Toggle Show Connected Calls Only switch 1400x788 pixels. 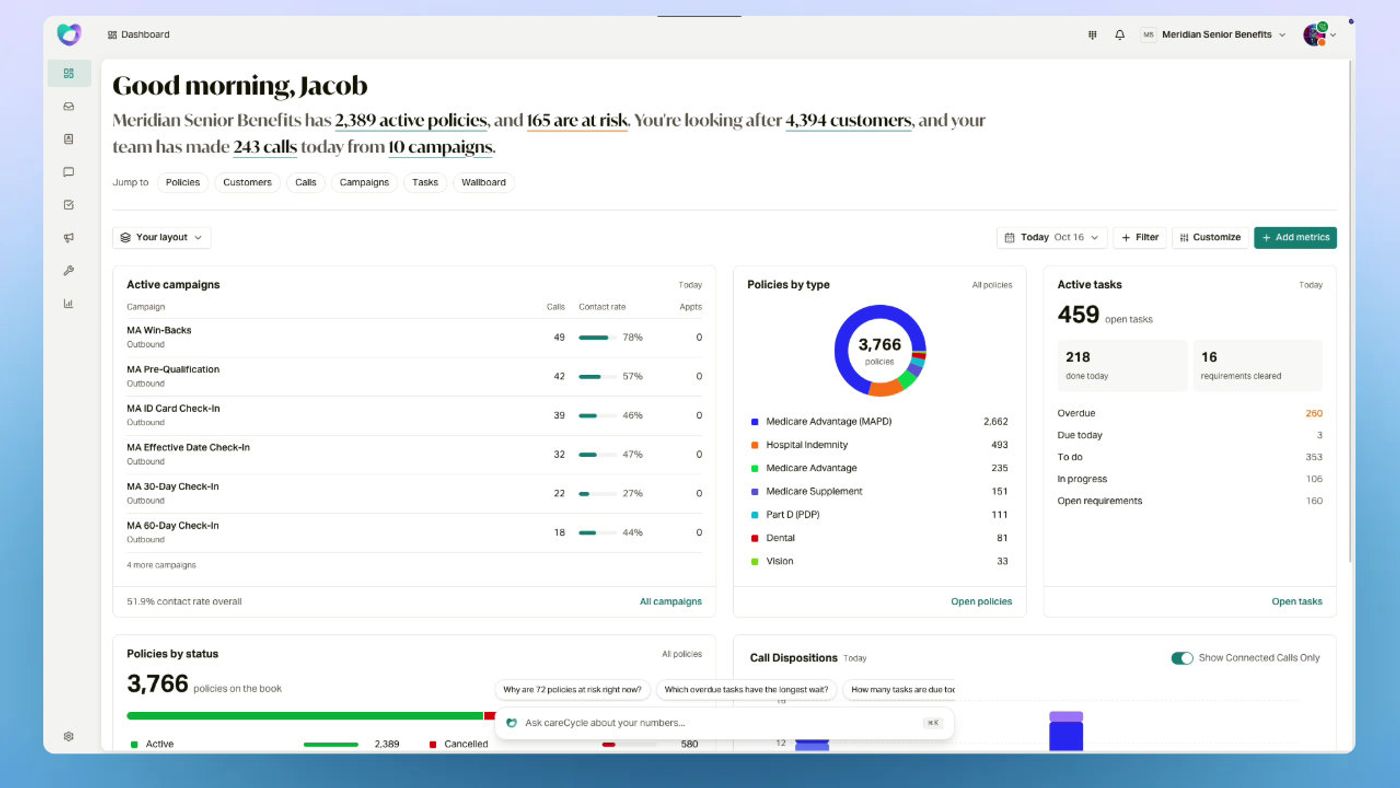coord(1182,658)
